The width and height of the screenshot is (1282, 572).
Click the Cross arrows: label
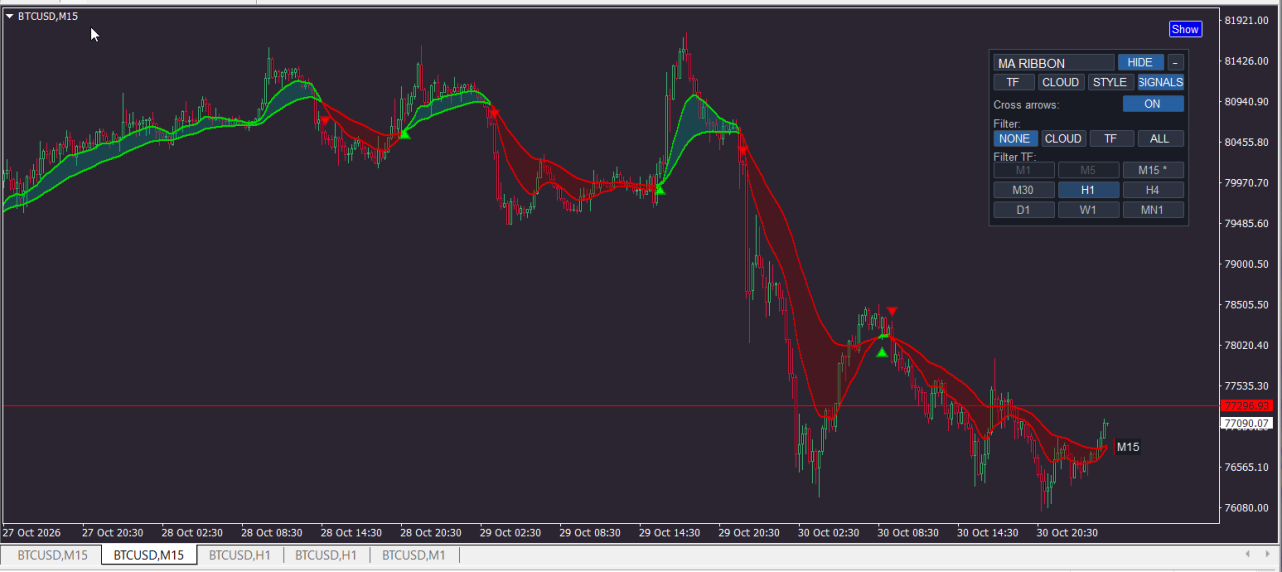(x=1026, y=105)
